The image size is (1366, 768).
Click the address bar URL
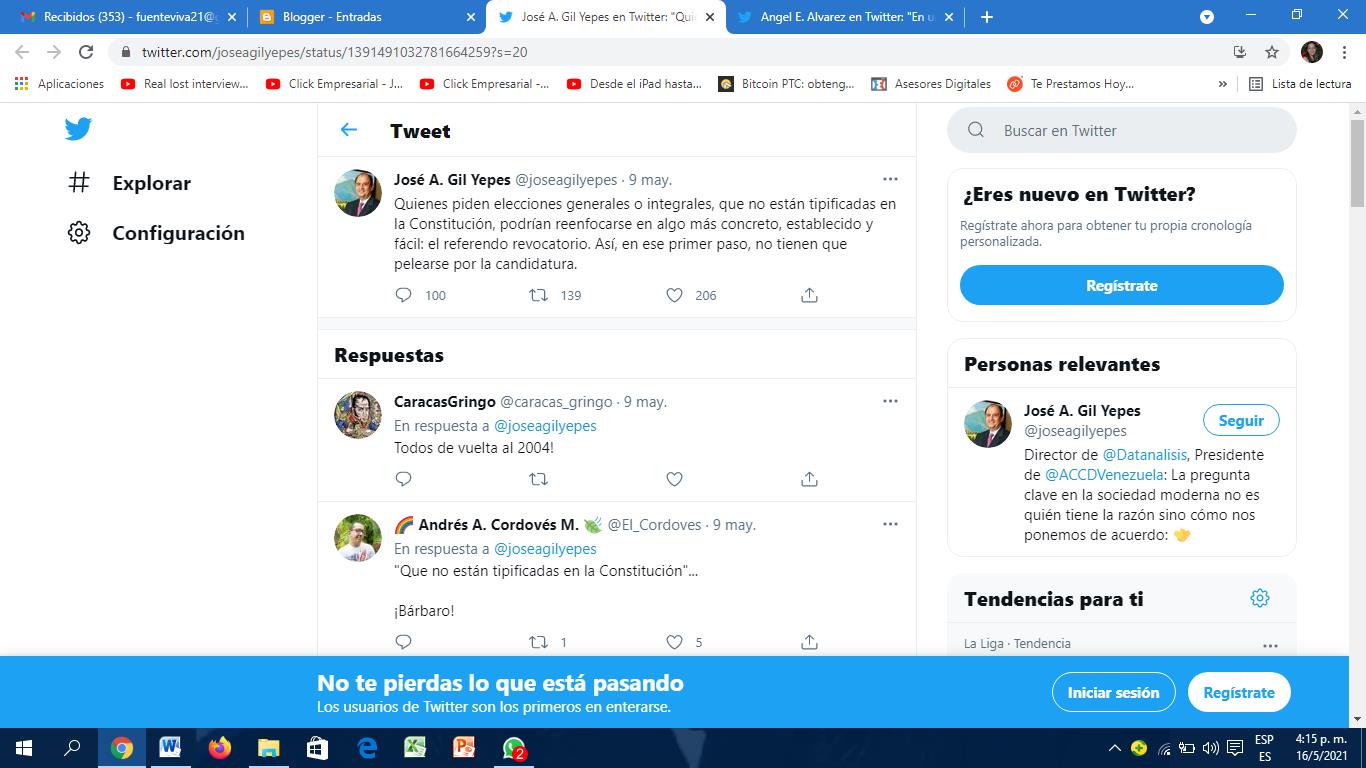click(334, 52)
